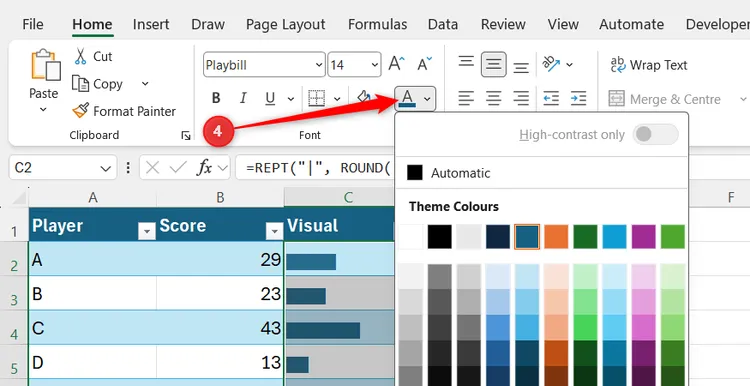
Task: Click the Decrease Indent icon
Action: point(551,99)
